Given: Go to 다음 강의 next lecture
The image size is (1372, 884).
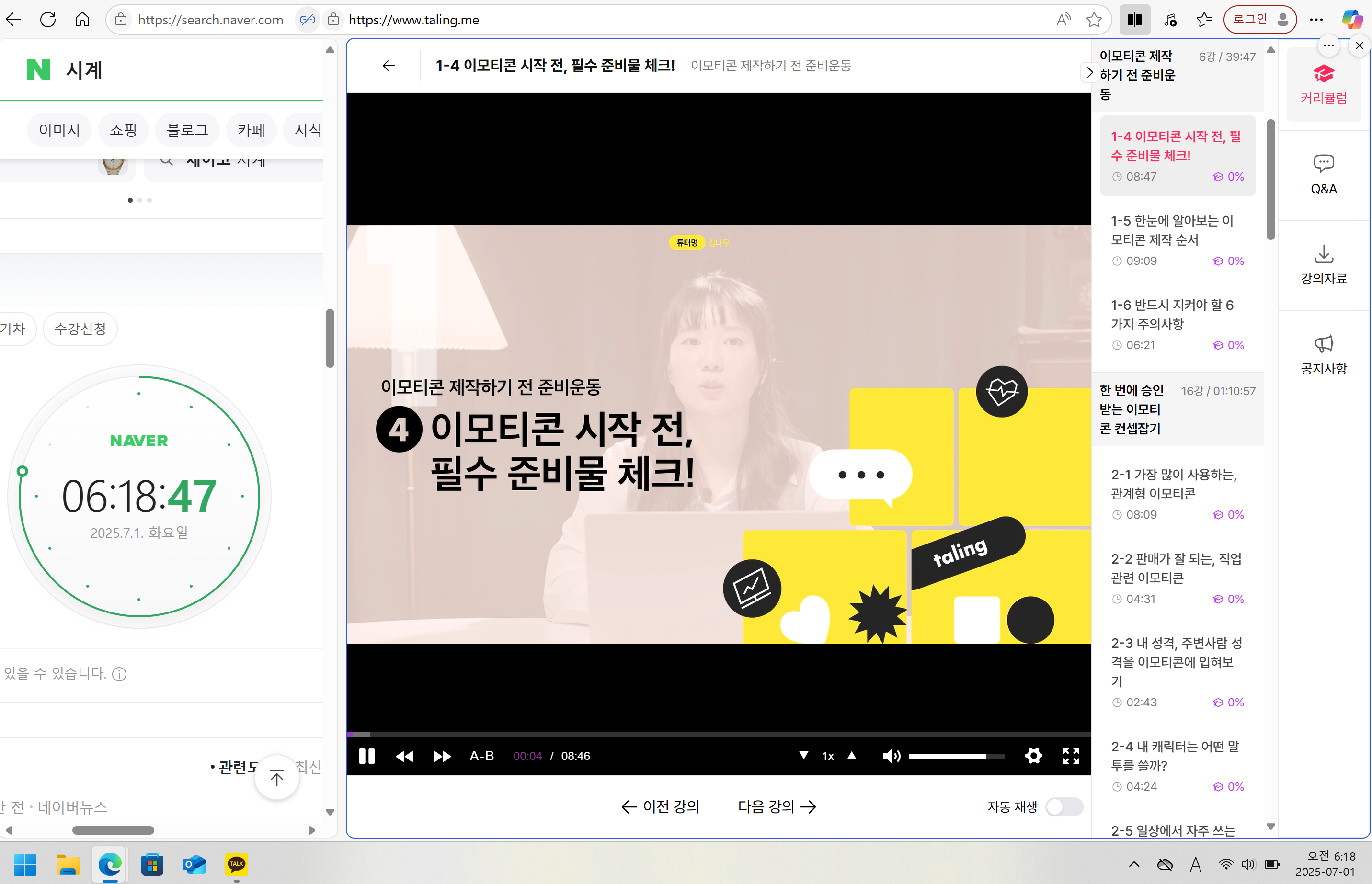Looking at the screenshot, I should coord(777,806).
